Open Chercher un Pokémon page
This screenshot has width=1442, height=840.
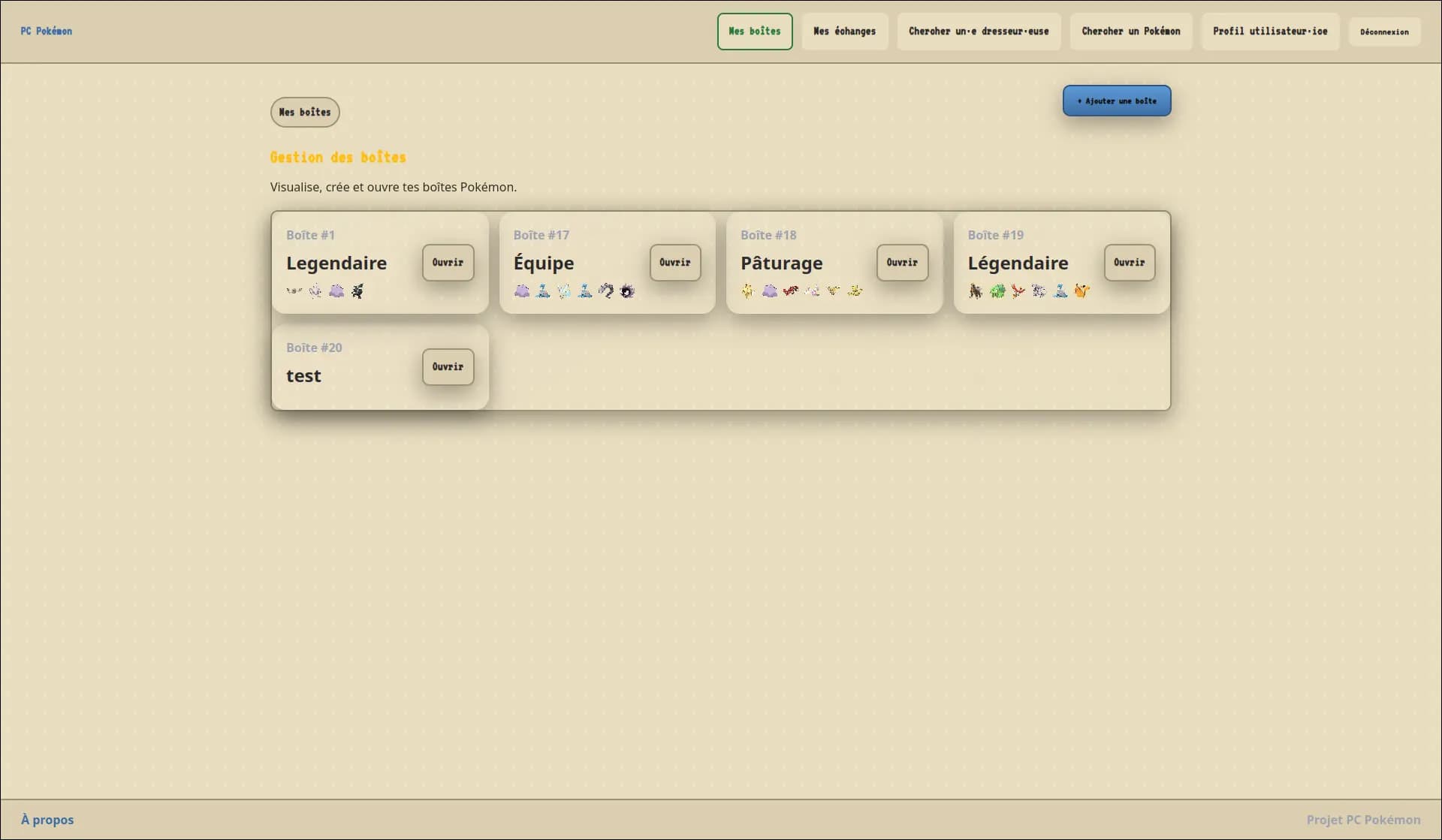(1130, 32)
